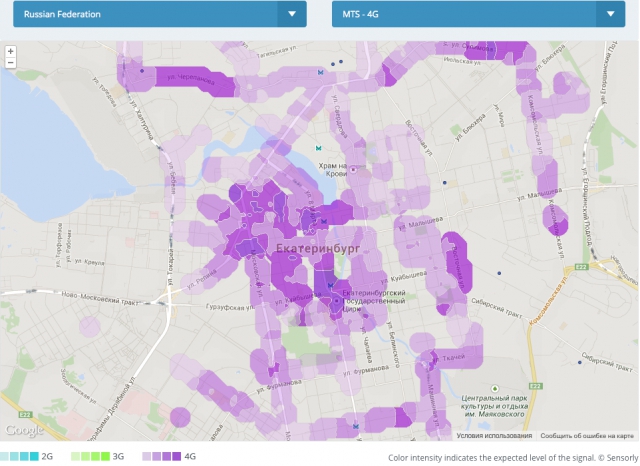
Task: Click the darkest 4G purple legend swatch
Action: coord(176,456)
